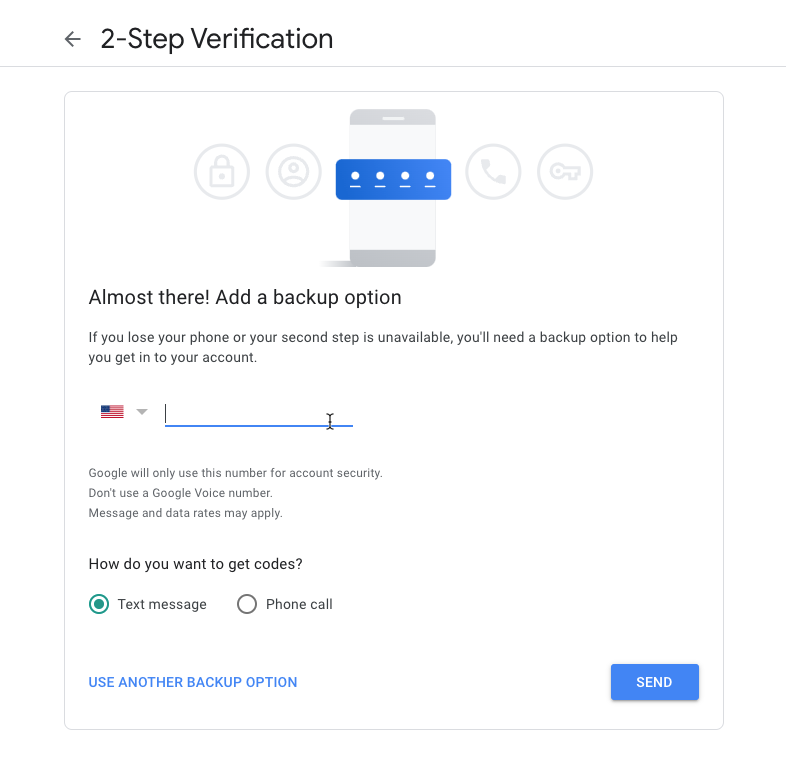This screenshot has width=786, height=775.
Task: Click the 2-Step Verification page title
Action: point(217,39)
